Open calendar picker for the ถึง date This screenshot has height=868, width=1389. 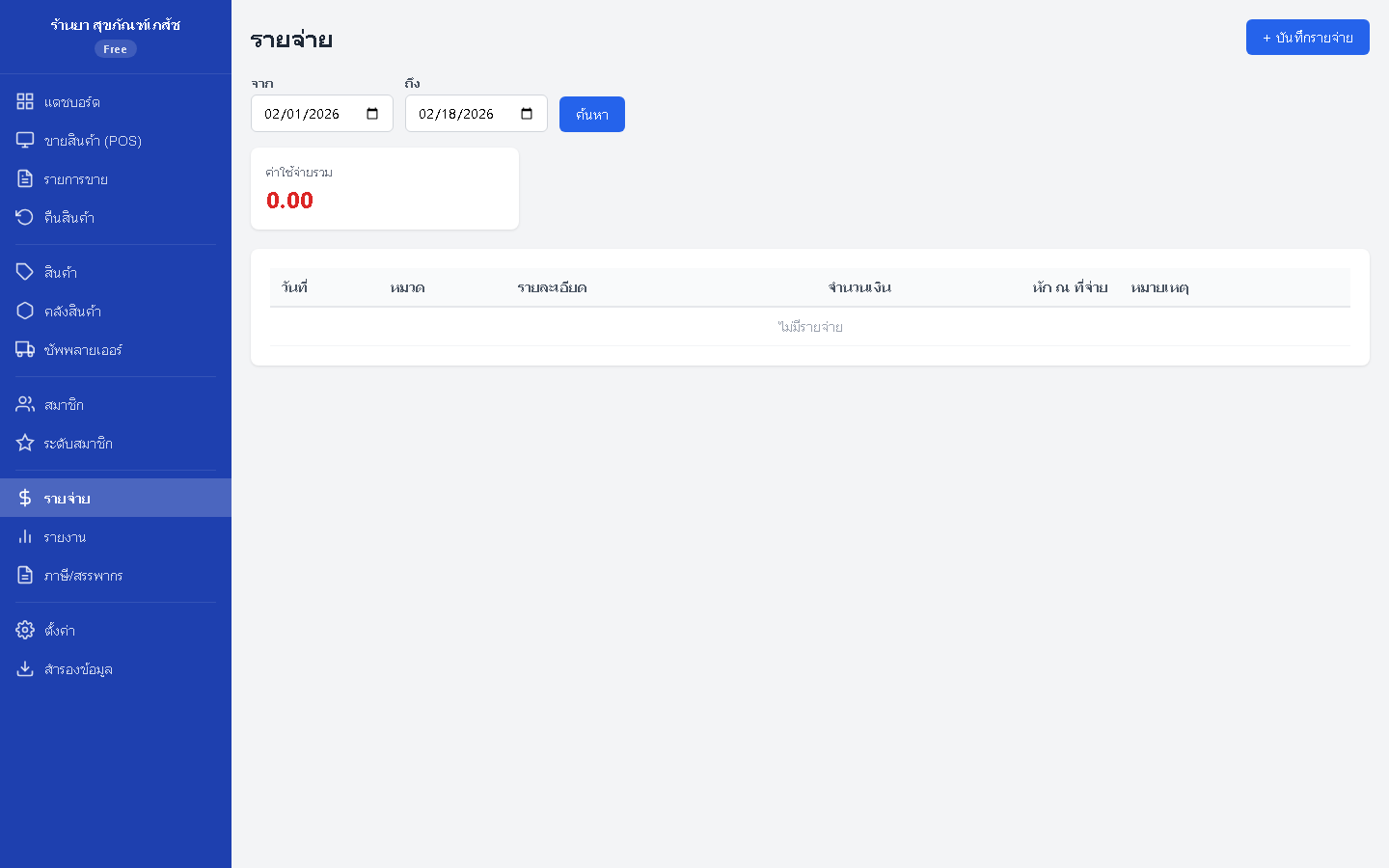(527, 114)
